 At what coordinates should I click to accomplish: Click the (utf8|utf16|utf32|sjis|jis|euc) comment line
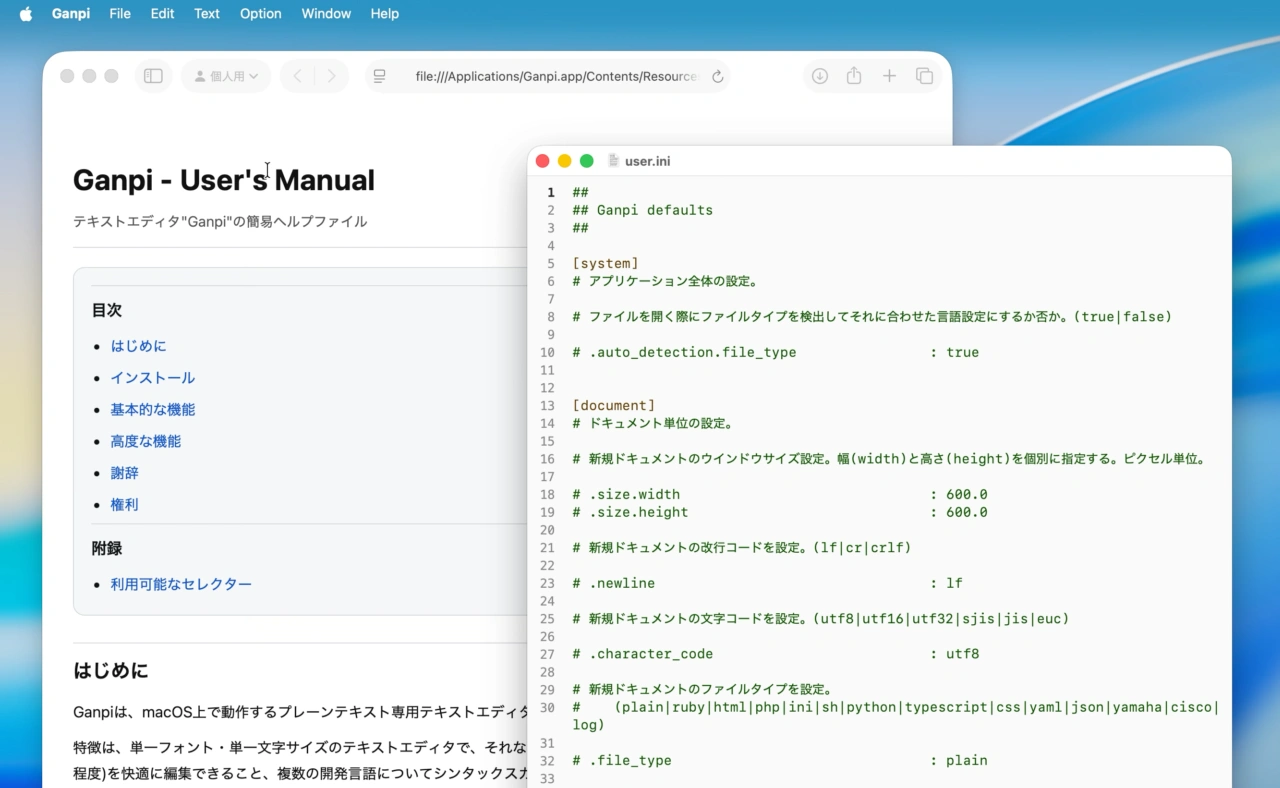coord(821,619)
